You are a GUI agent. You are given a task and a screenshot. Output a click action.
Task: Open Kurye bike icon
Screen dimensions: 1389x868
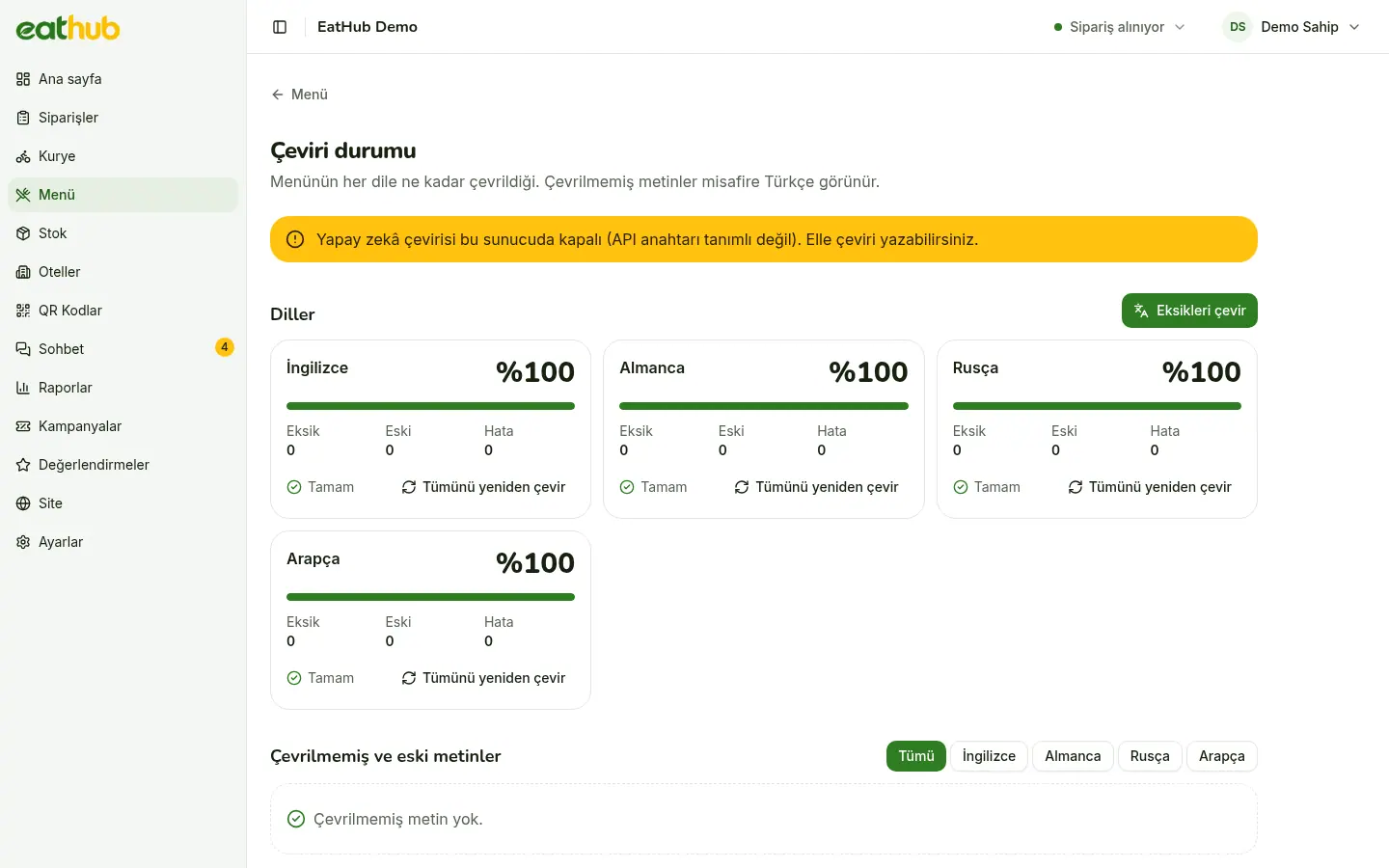(x=23, y=156)
